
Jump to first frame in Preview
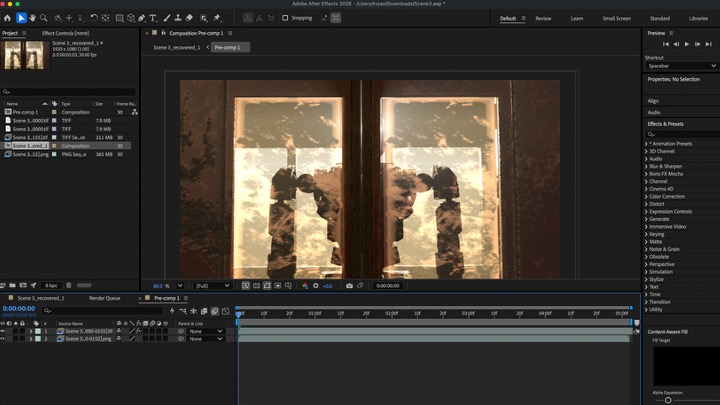pyautogui.click(x=665, y=44)
